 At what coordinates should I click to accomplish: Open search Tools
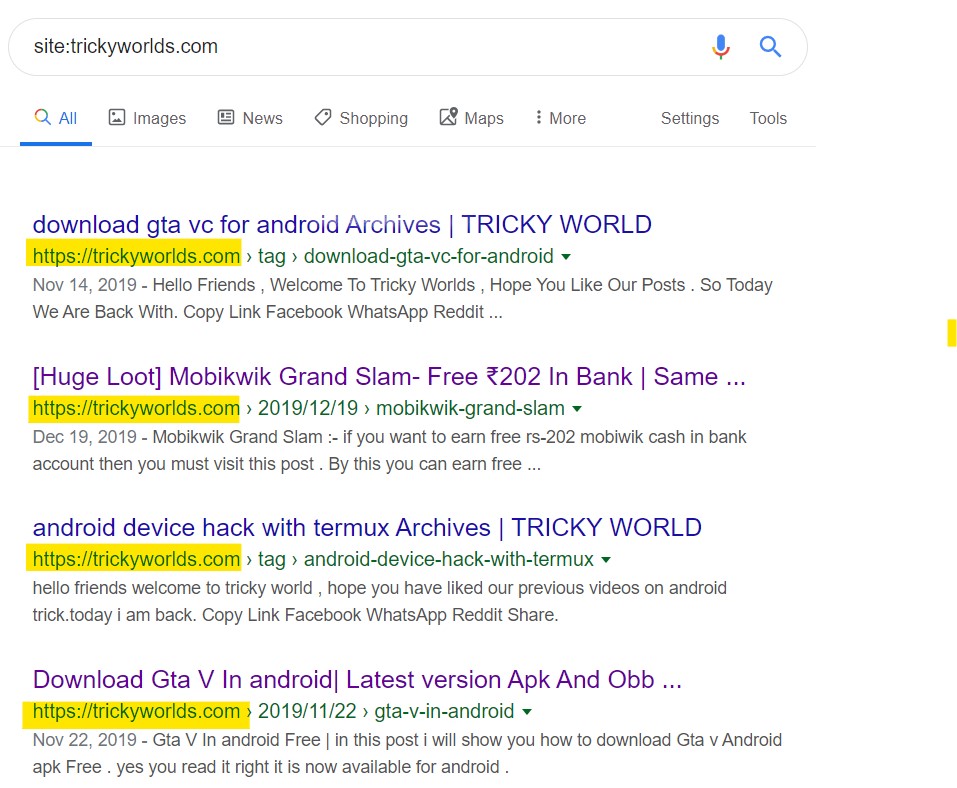[x=768, y=118]
